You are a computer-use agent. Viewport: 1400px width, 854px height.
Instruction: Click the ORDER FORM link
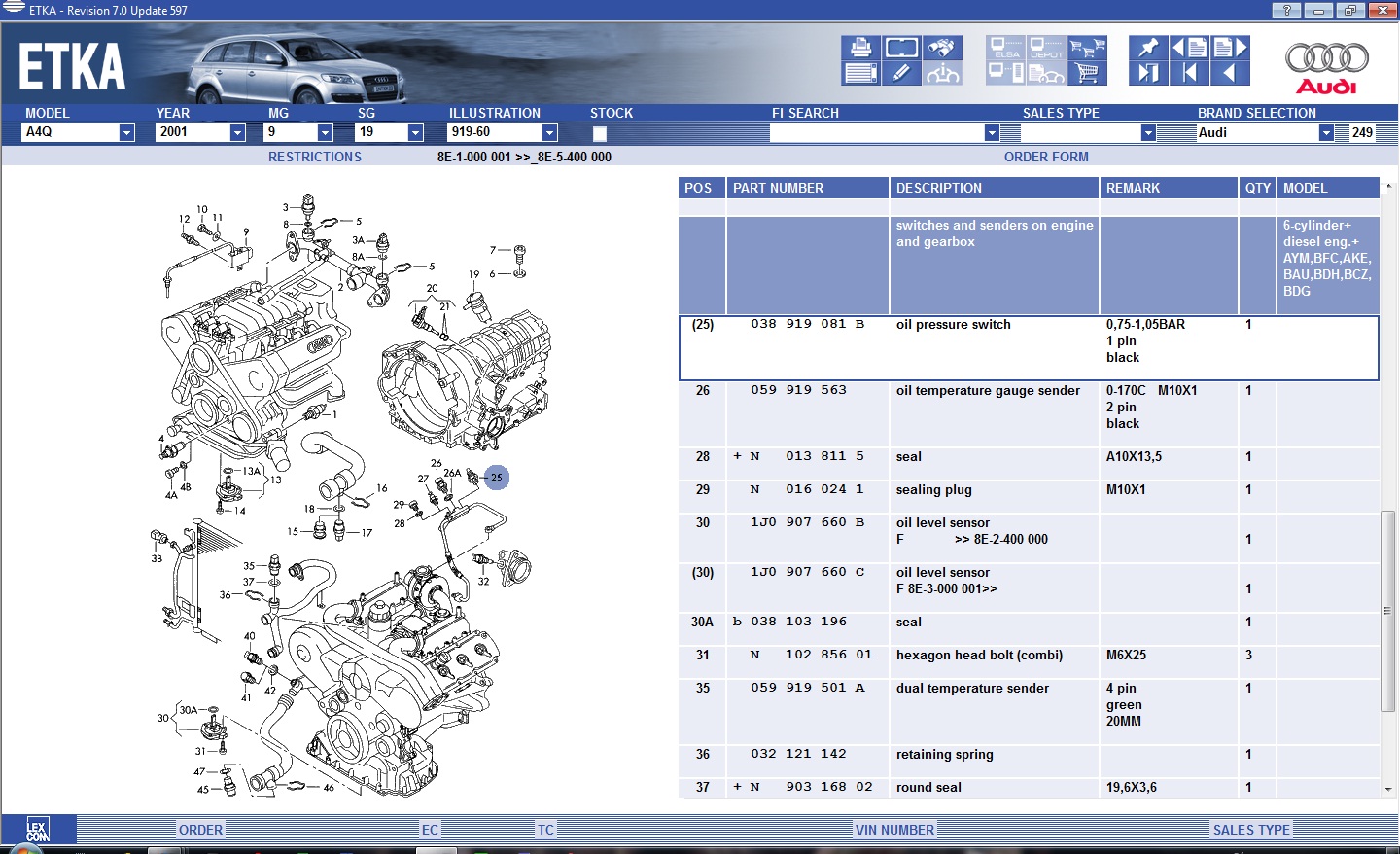pos(1046,157)
